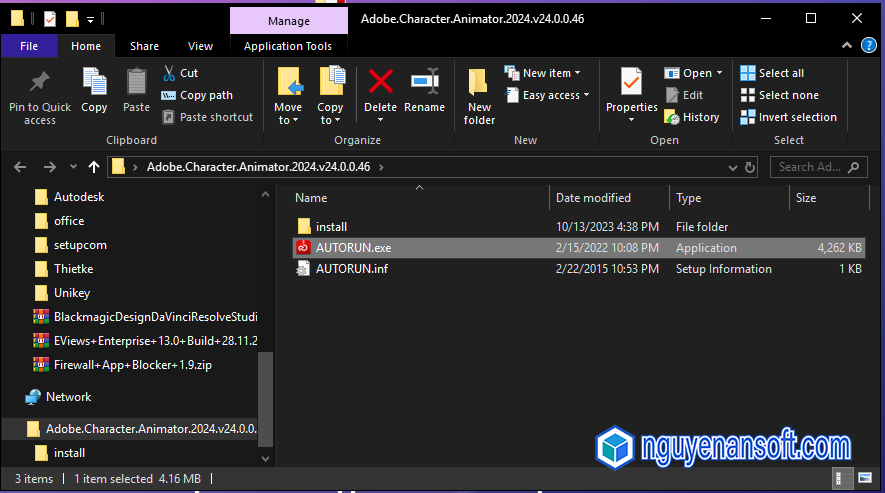Viewport: 885px width, 493px height.
Task: Click the navigation pane scroll down arrow
Action: pos(265,459)
